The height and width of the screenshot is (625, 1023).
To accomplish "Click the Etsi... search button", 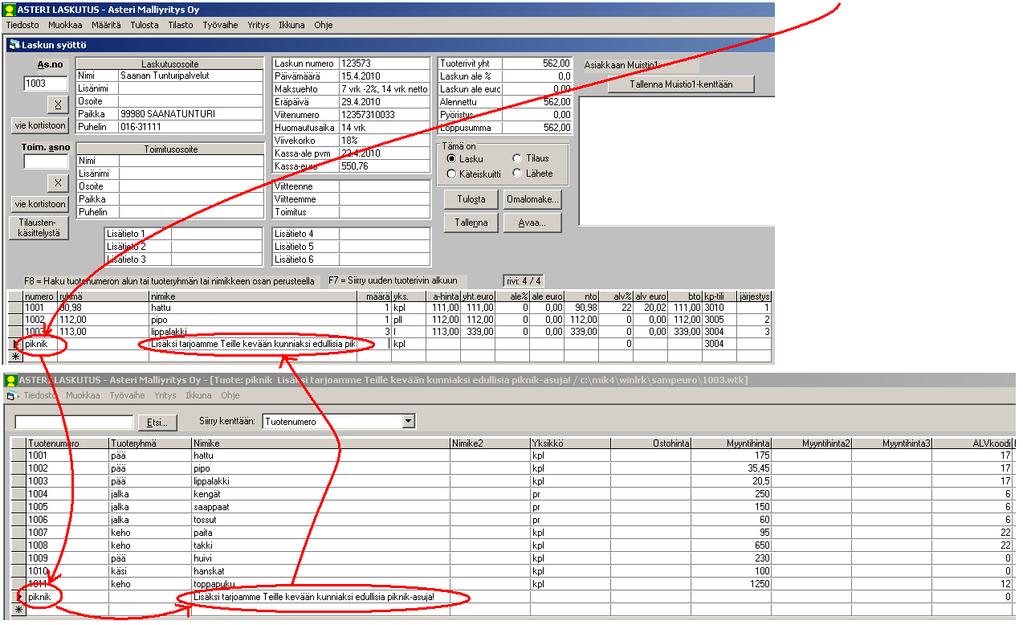I will pos(157,422).
